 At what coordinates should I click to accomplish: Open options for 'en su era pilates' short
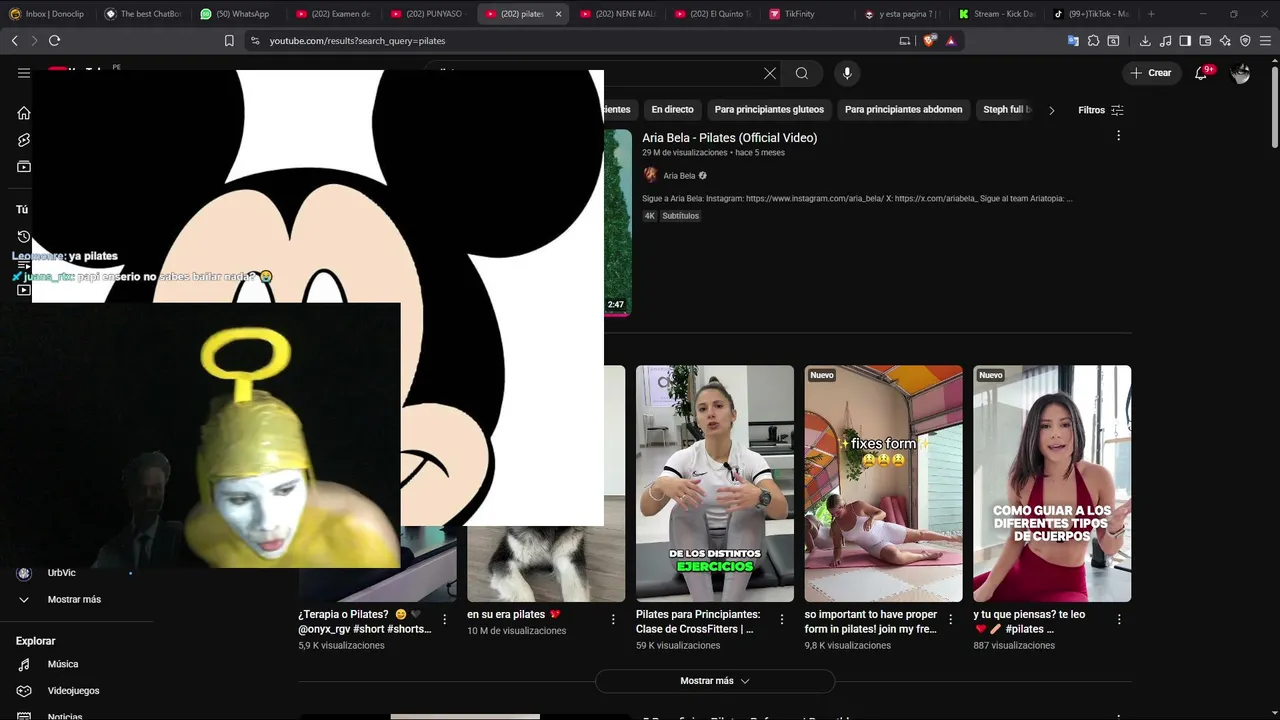click(x=613, y=620)
